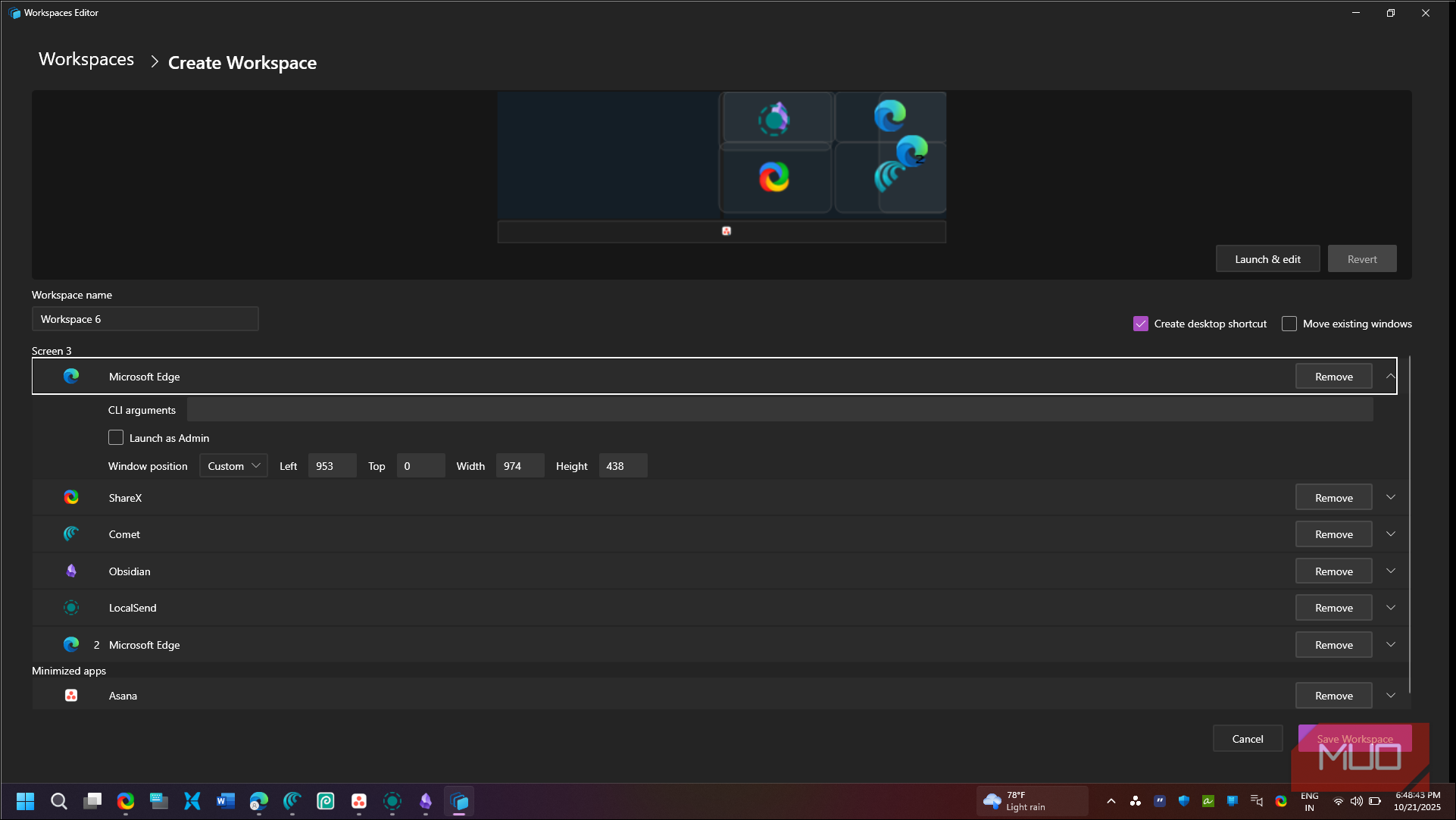Expand the ShareX row details

pyautogui.click(x=1391, y=497)
